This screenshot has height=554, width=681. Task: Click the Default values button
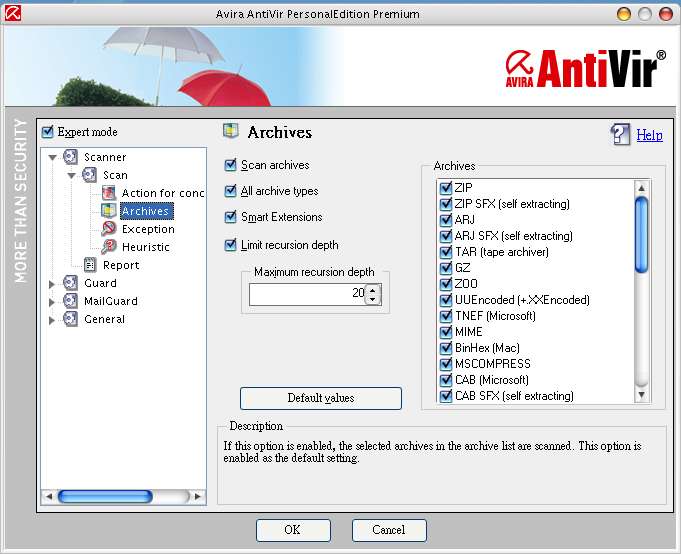(321, 398)
